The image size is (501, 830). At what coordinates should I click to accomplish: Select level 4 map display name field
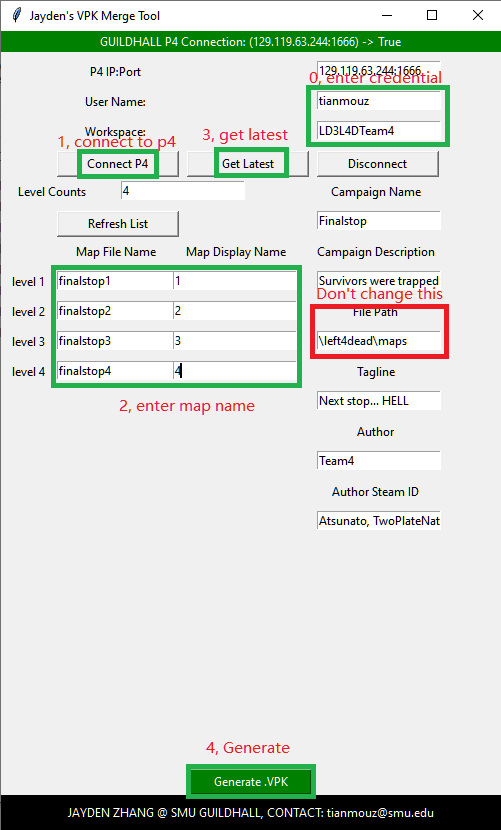[235, 371]
